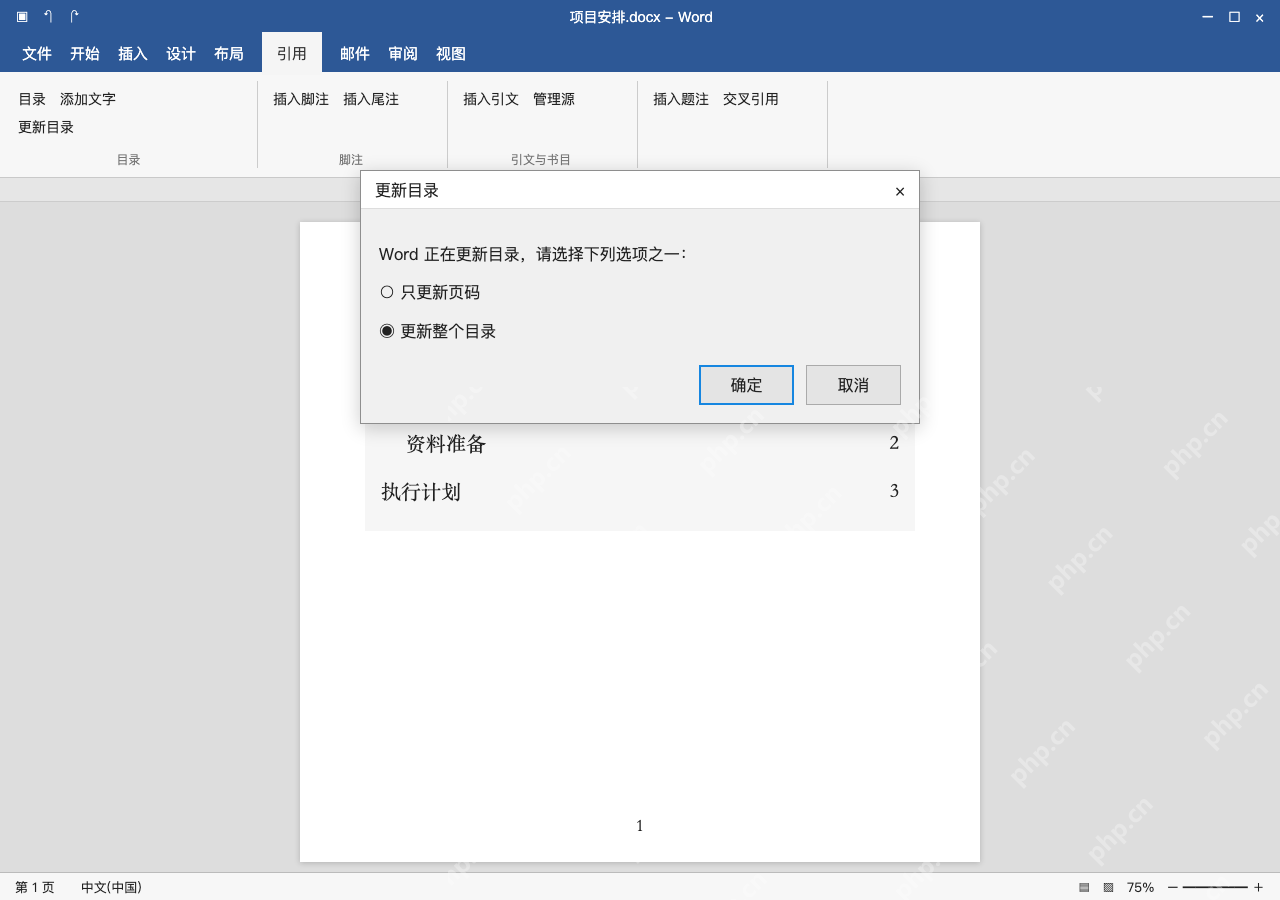Image resolution: width=1280 pixels, height=900 pixels.
Task: Confirm with the 确定 button
Action: [x=746, y=385]
